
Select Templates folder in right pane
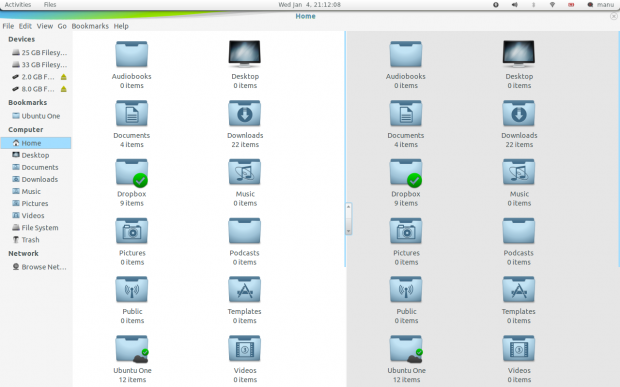[519, 290]
